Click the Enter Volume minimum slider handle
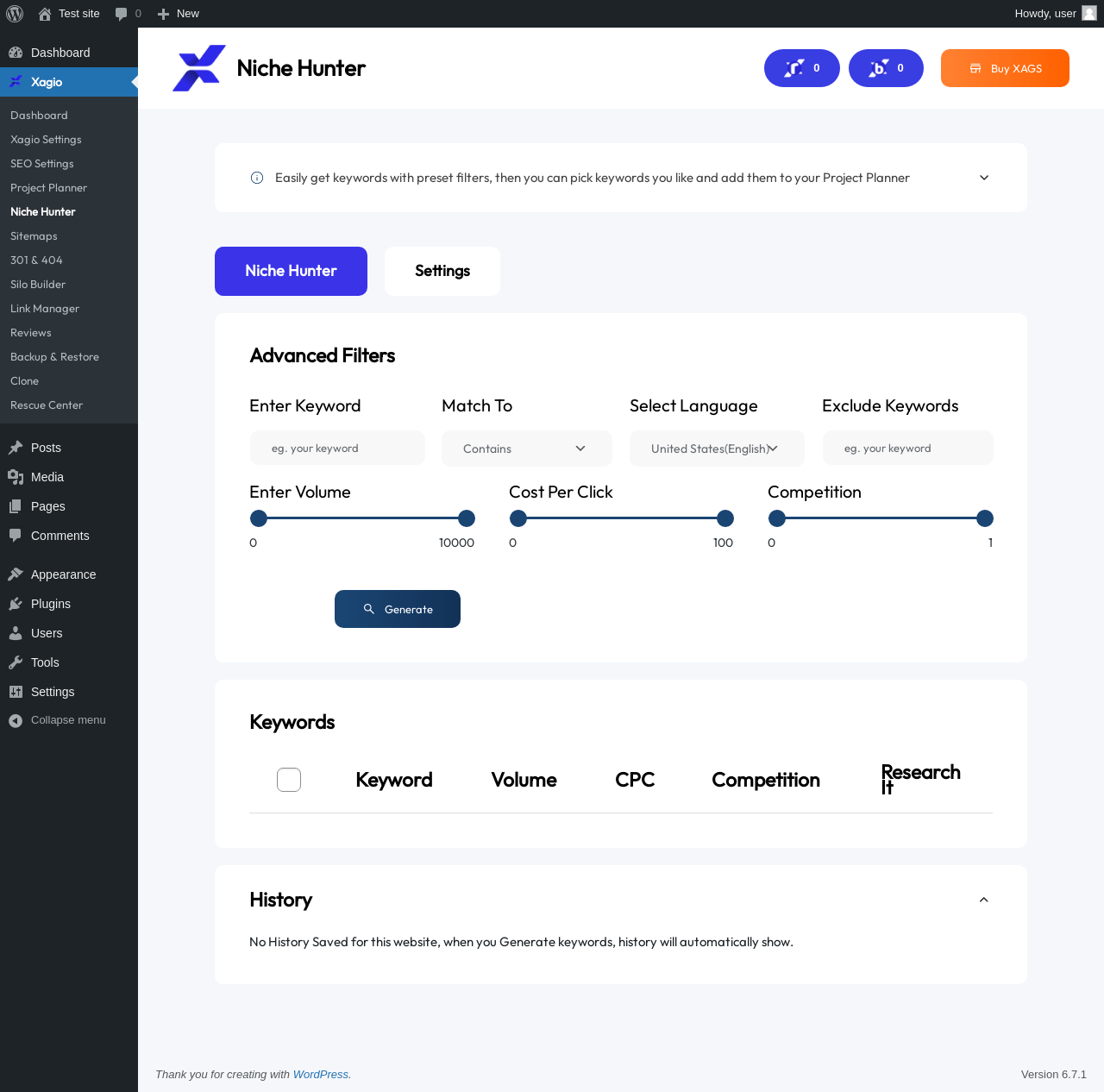The height and width of the screenshot is (1092, 1104). pyautogui.click(x=258, y=518)
